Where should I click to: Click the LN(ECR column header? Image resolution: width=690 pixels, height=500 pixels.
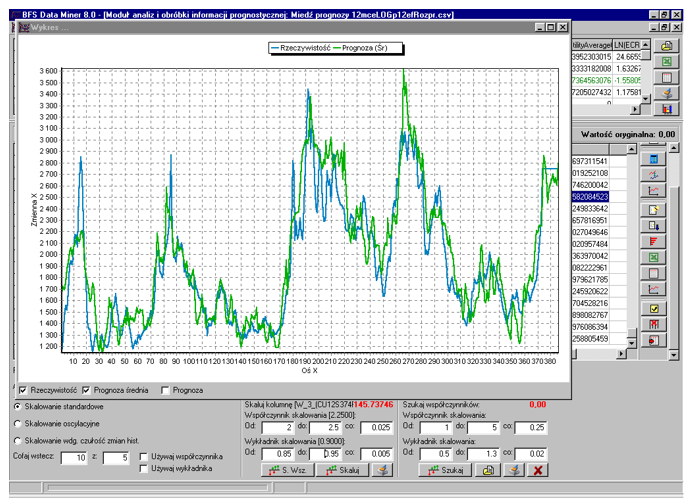pos(627,45)
